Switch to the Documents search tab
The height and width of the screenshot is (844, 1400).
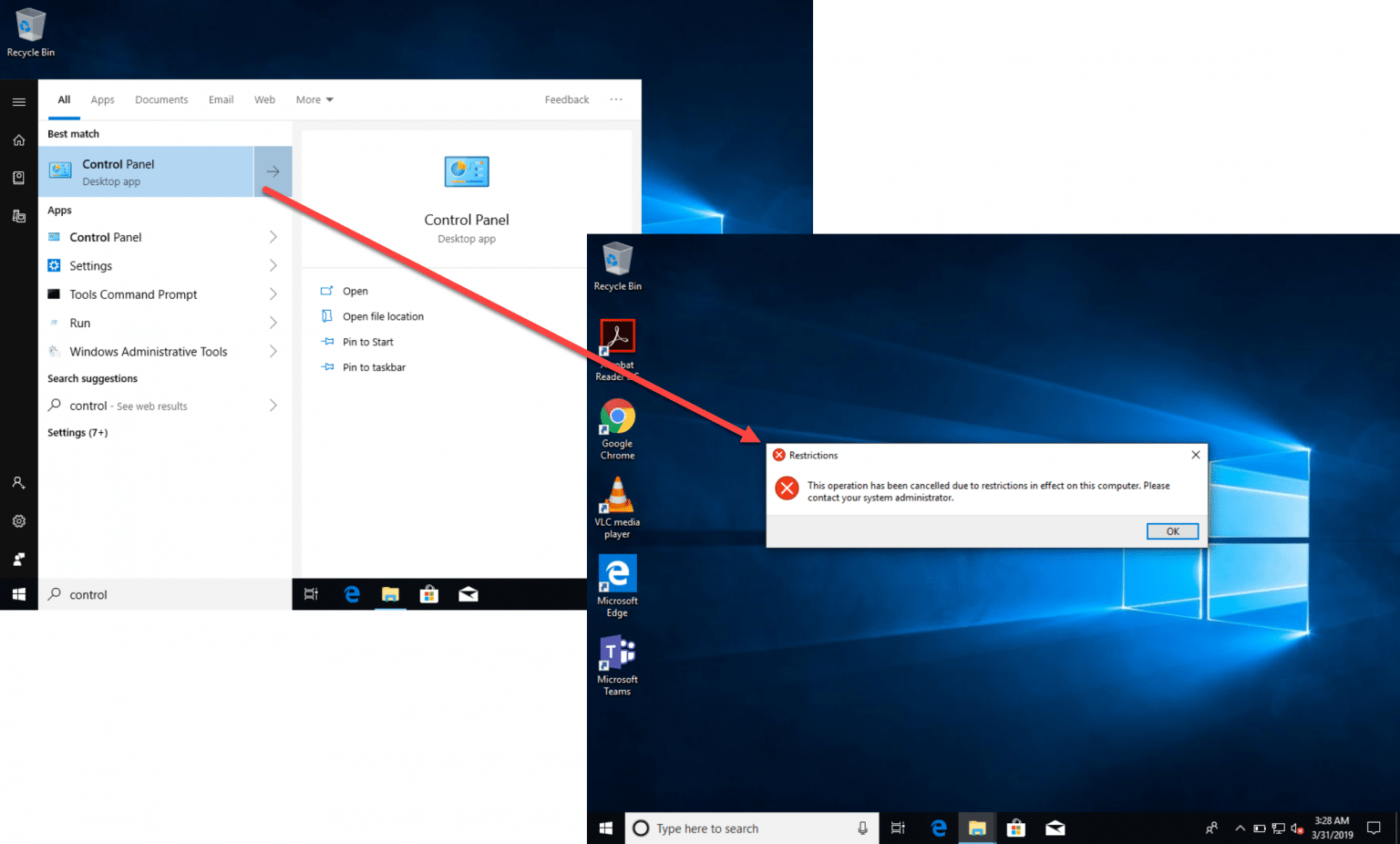(160, 99)
